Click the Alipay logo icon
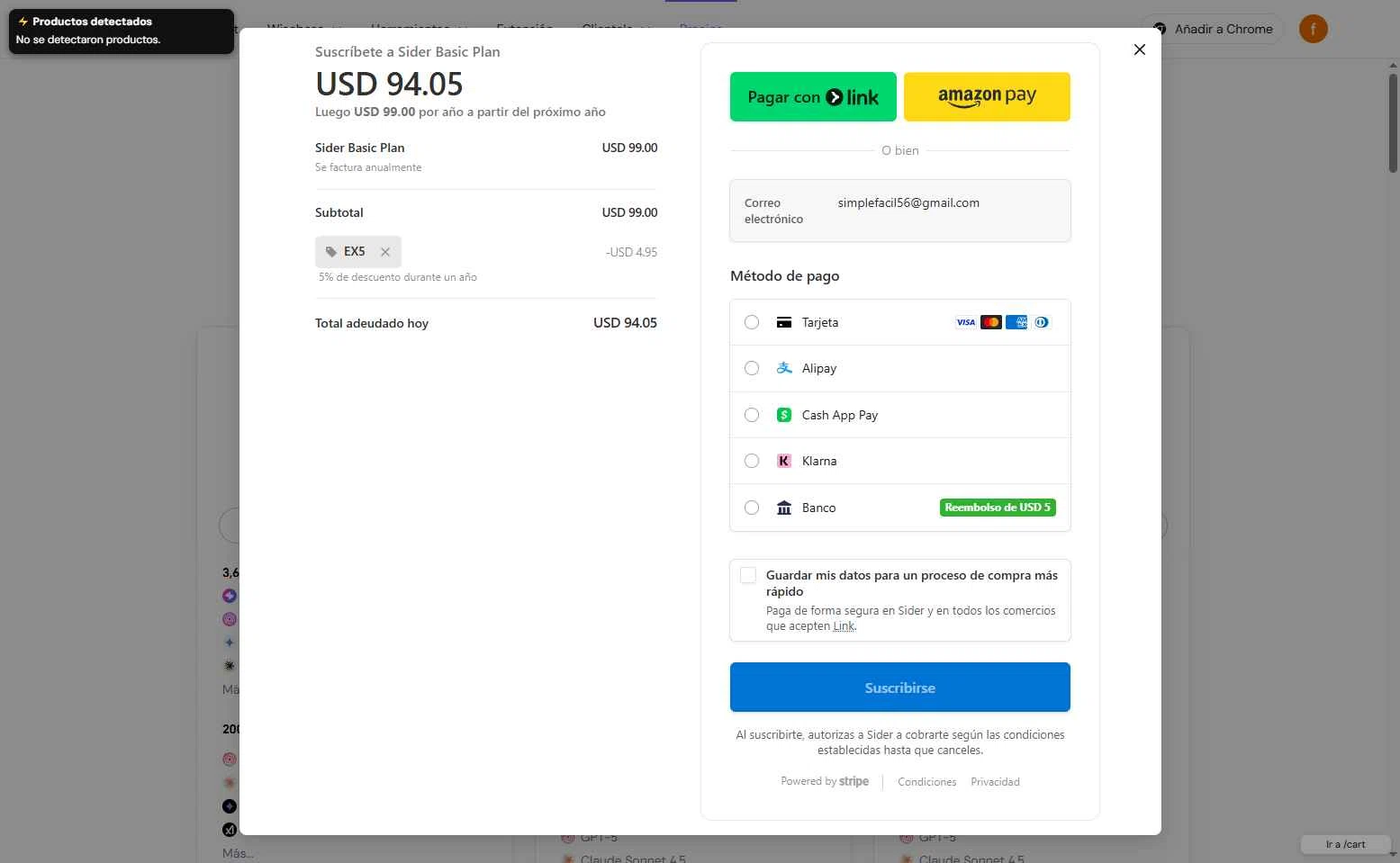This screenshot has height=863, width=1400. coord(784,368)
